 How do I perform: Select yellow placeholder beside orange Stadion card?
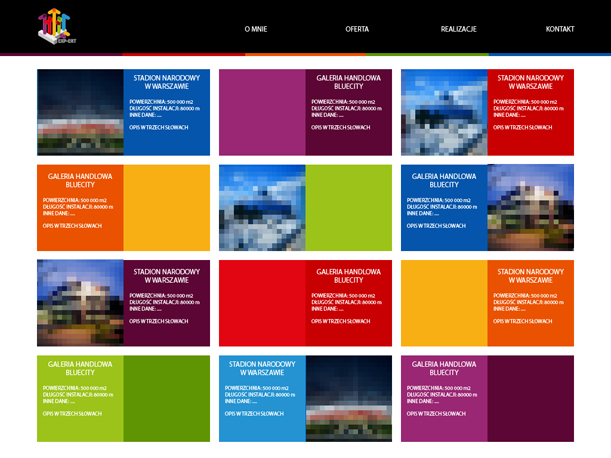coord(444,303)
